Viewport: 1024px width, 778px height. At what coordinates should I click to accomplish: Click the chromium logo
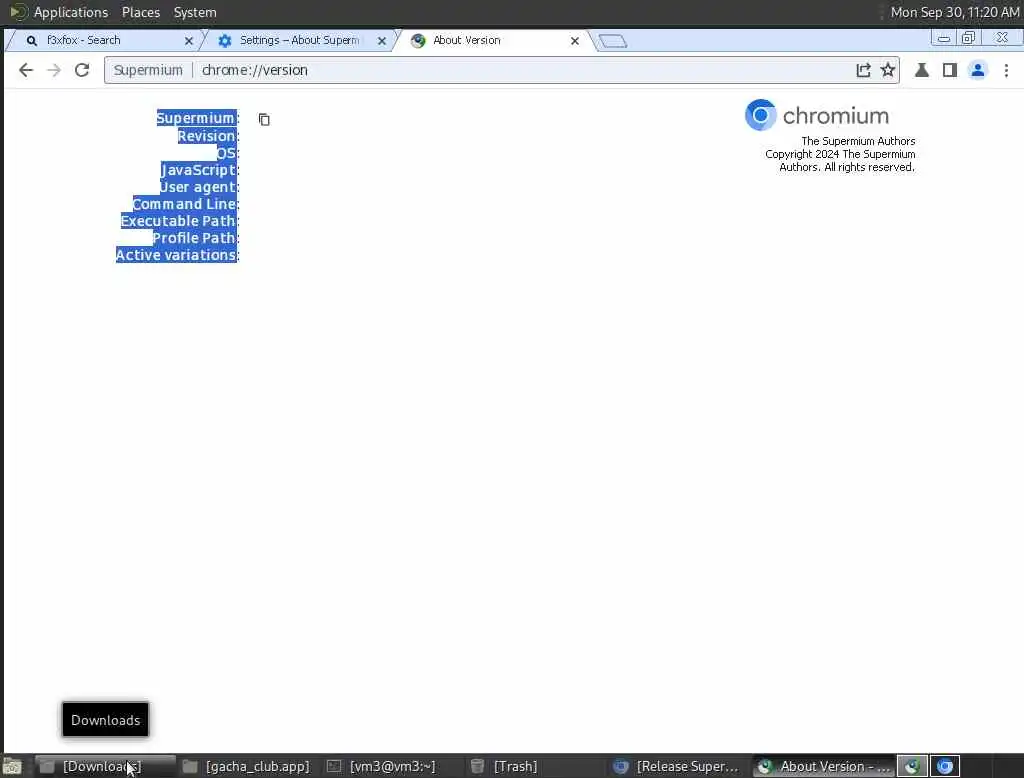(816, 115)
